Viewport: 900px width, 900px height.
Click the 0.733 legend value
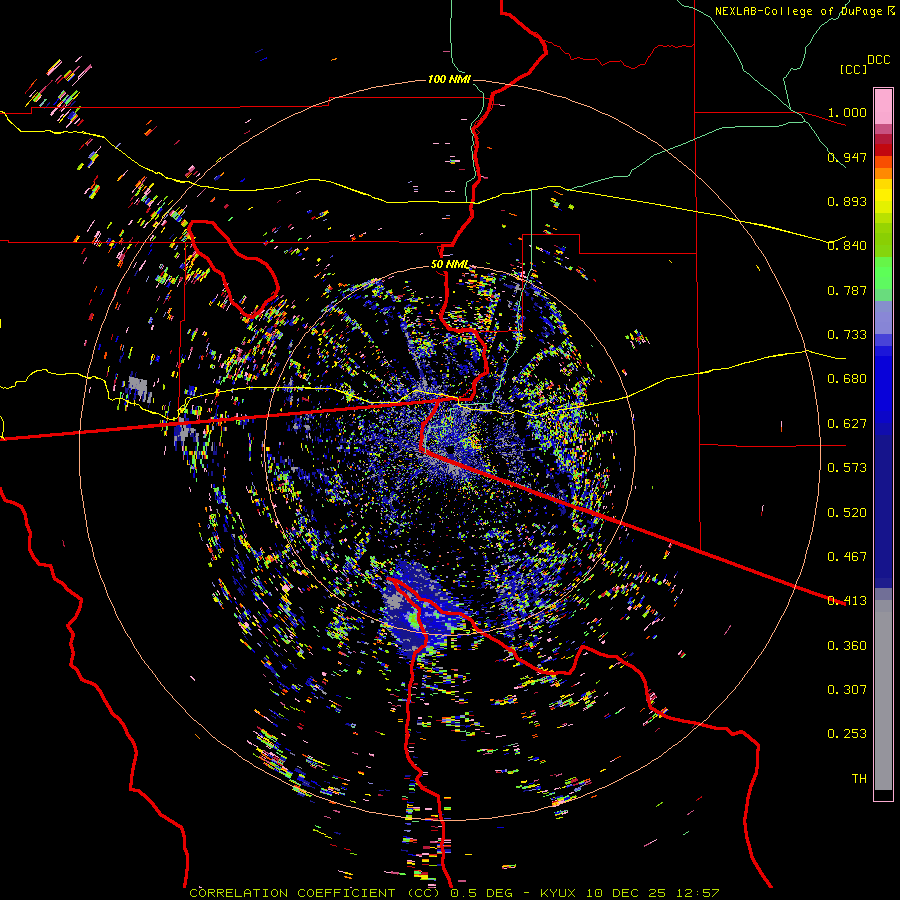coord(847,335)
